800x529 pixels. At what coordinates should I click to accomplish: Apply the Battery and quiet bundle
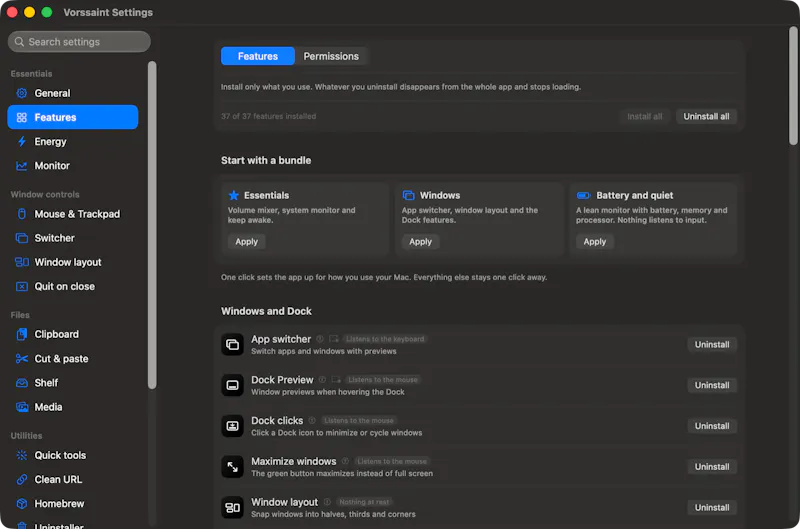pyautogui.click(x=595, y=242)
